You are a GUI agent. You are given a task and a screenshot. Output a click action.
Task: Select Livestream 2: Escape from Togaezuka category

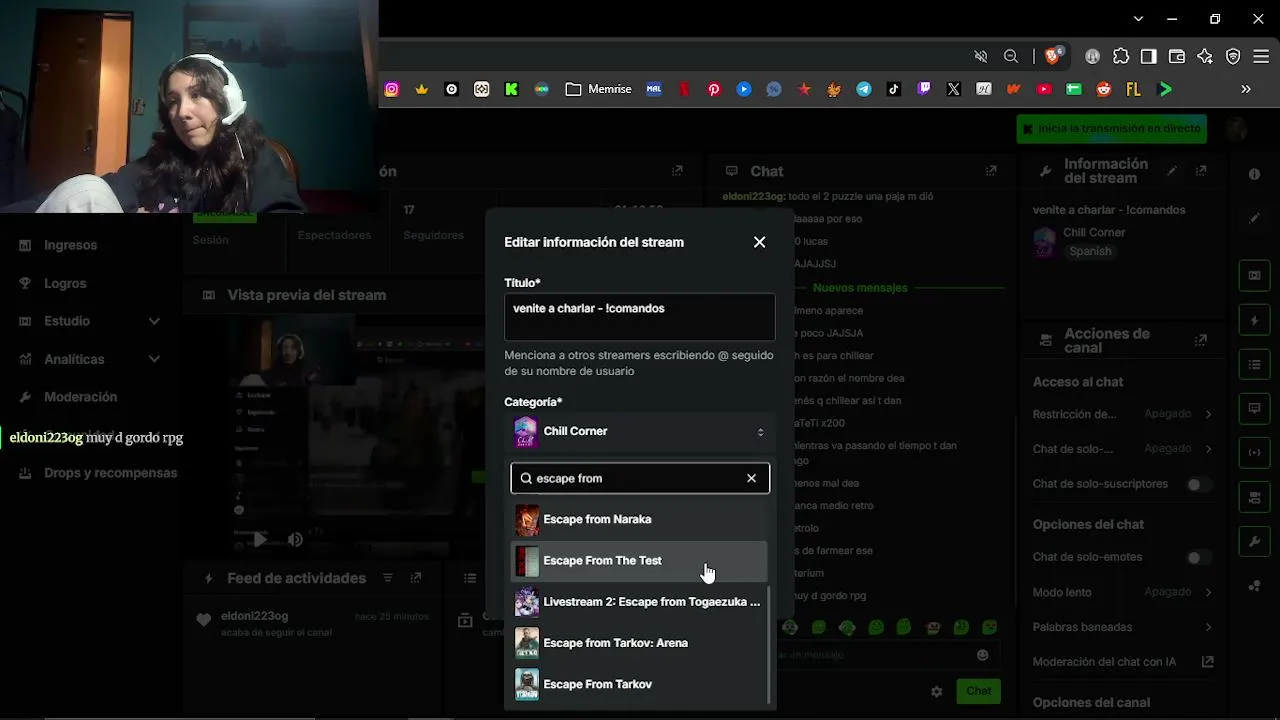639,602
